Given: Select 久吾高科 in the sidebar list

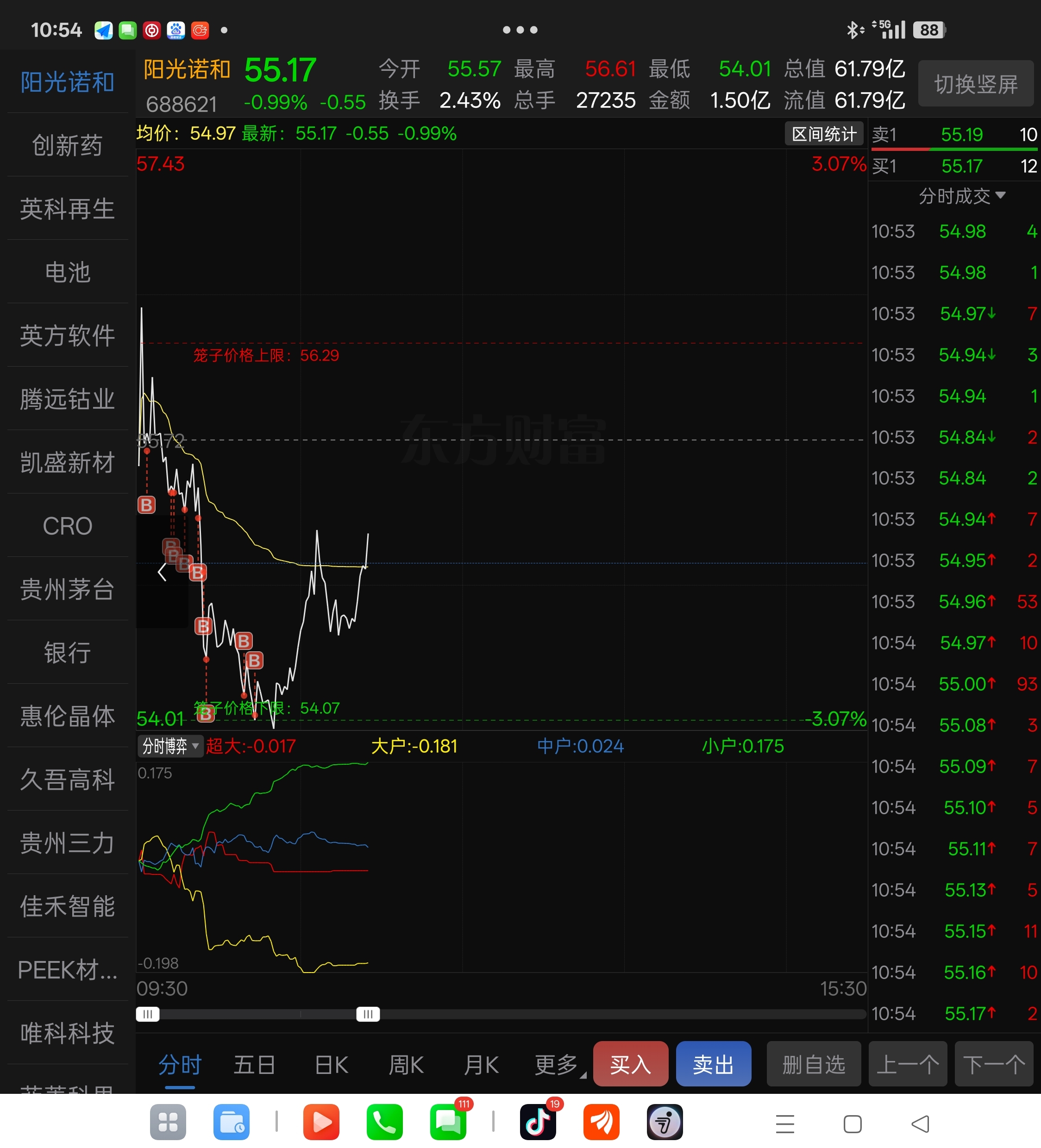Looking at the screenshot, I should pos(68,779).
